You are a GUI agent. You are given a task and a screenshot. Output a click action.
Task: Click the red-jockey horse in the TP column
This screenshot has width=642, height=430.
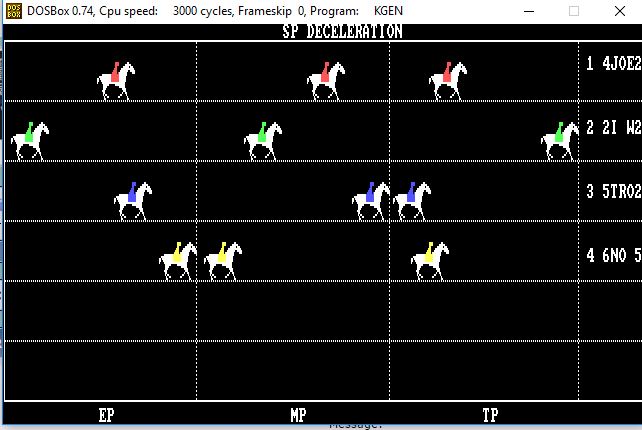click(x=448, y=81)
